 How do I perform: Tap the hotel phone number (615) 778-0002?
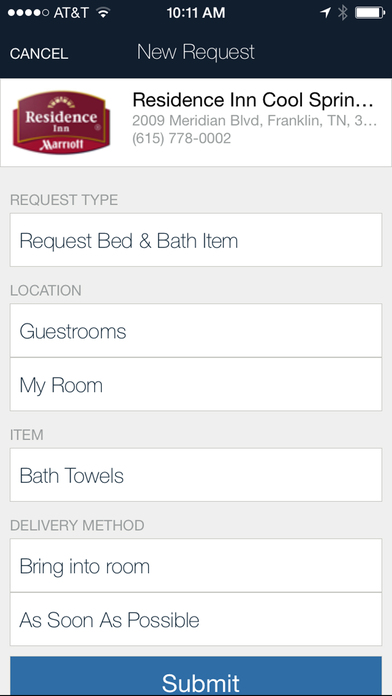tap(182, 138)
